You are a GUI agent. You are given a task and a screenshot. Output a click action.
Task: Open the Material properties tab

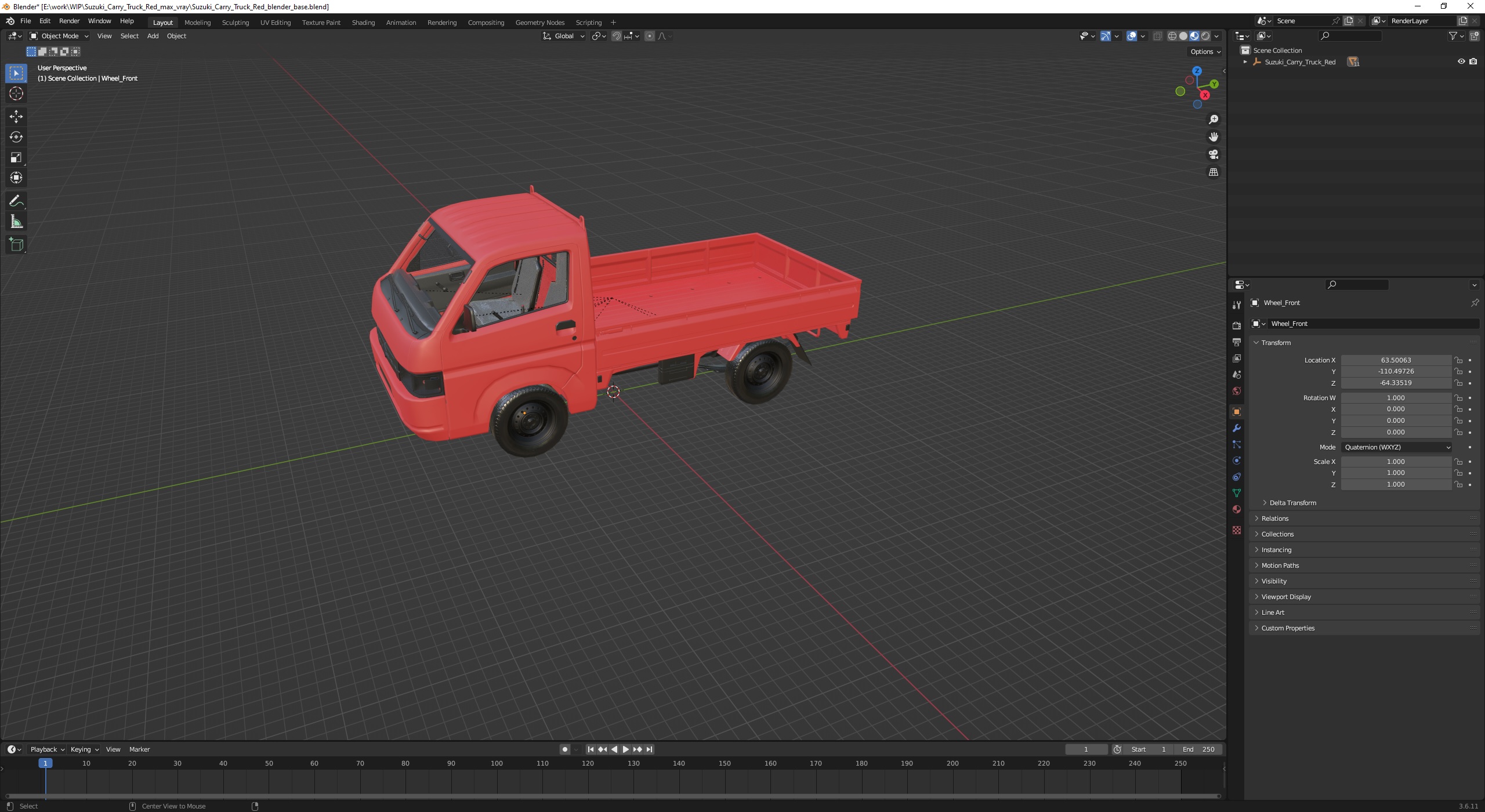[1237, 509]
